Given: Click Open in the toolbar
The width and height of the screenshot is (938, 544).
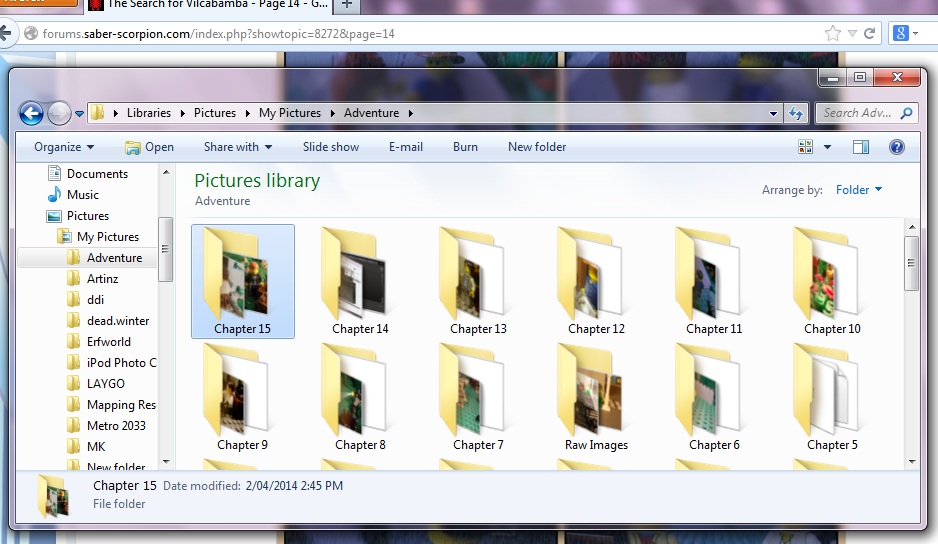Looking at the screenshot, I should click(150, 147).
